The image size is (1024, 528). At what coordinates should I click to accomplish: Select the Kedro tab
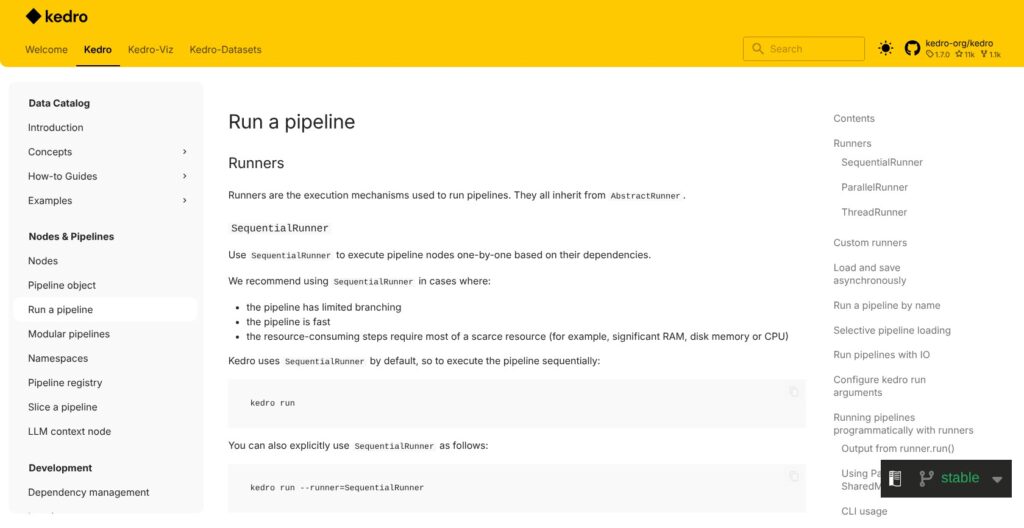pos(98,50)
